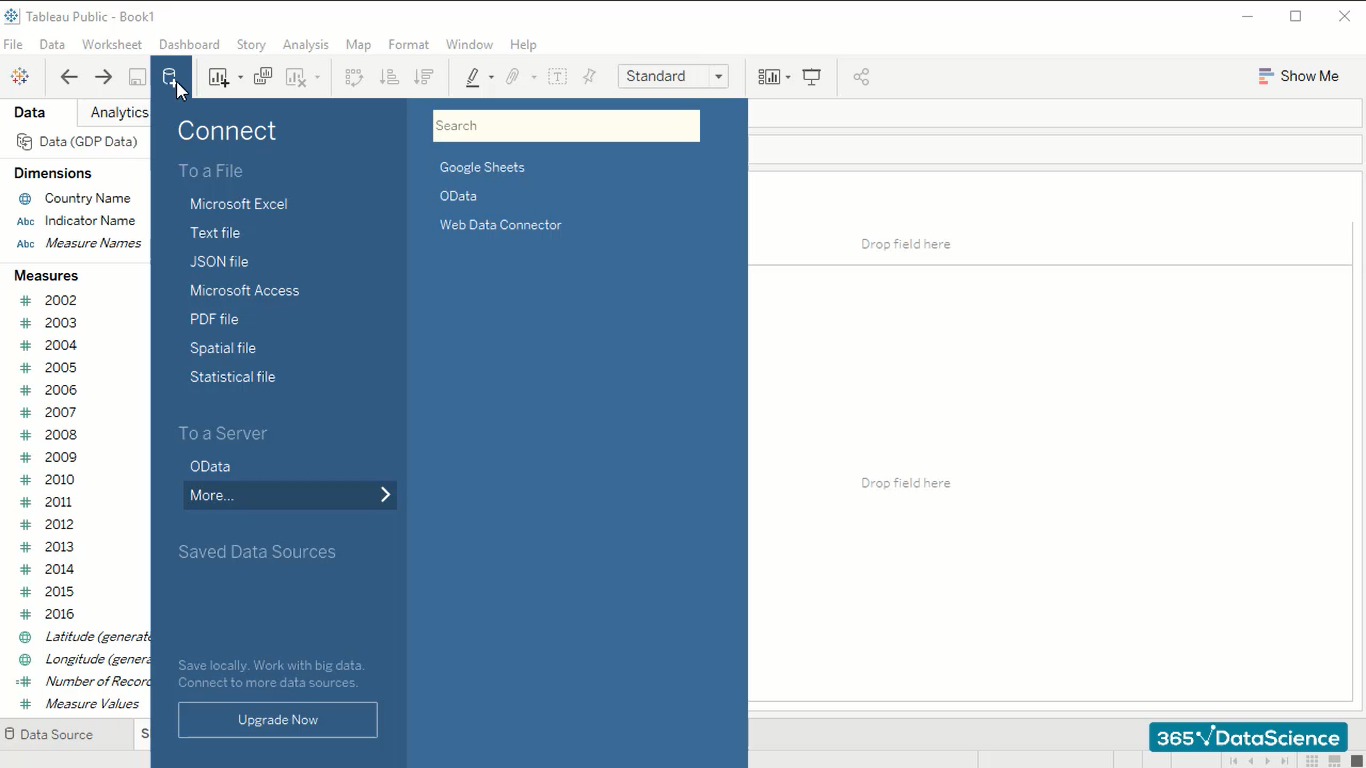Viewport: 1366px width, 768px height.
Task: Click the New Worksheet chart icon
Action: pos(218,77)
